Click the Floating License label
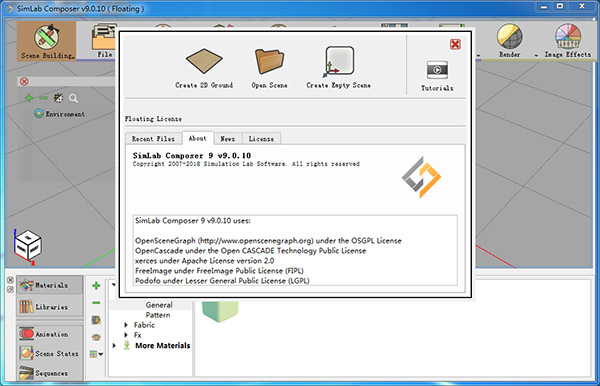The image size is (600, 386). pos(153,119)
